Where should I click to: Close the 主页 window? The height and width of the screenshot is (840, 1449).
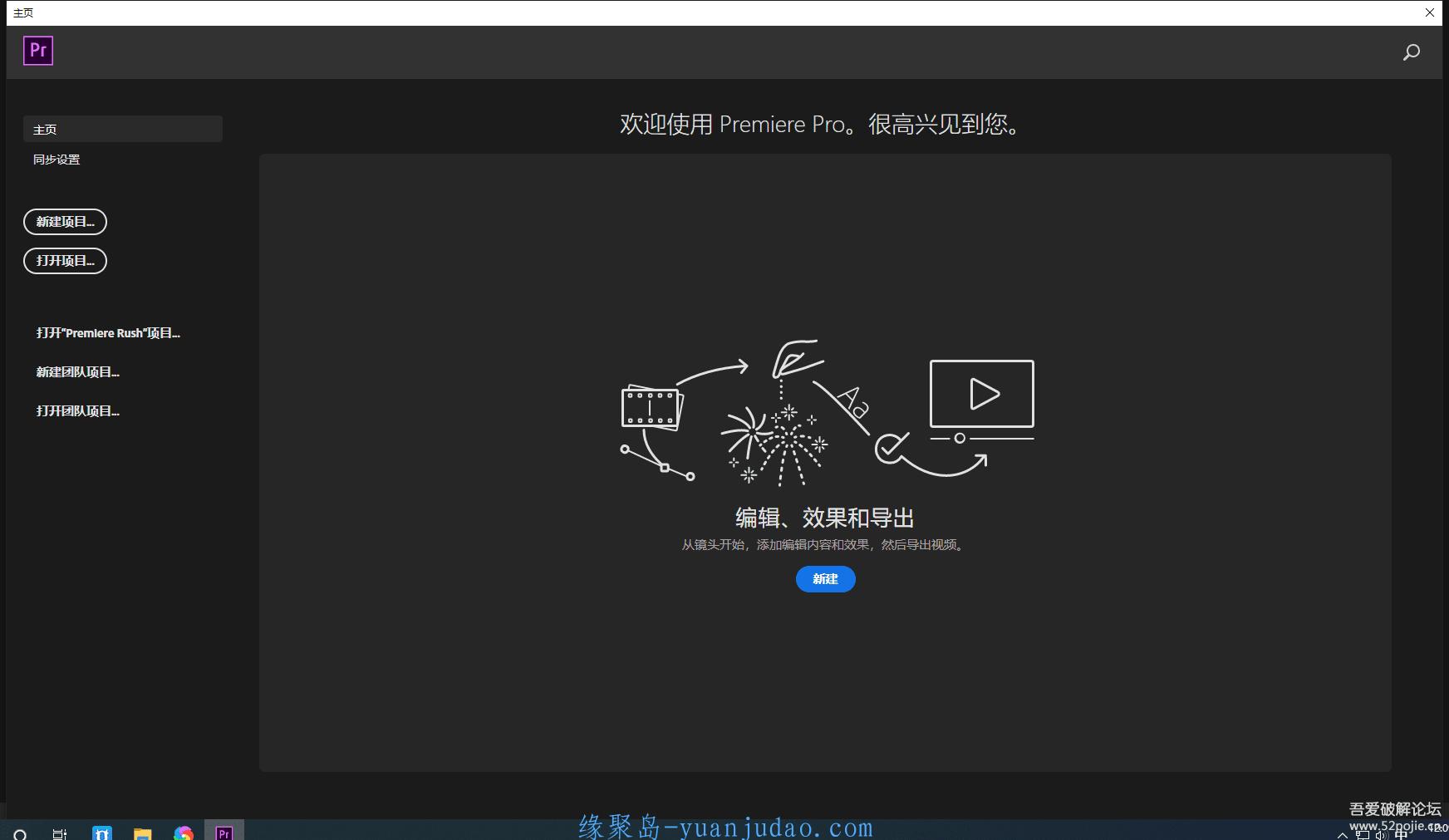point(1430,12)
